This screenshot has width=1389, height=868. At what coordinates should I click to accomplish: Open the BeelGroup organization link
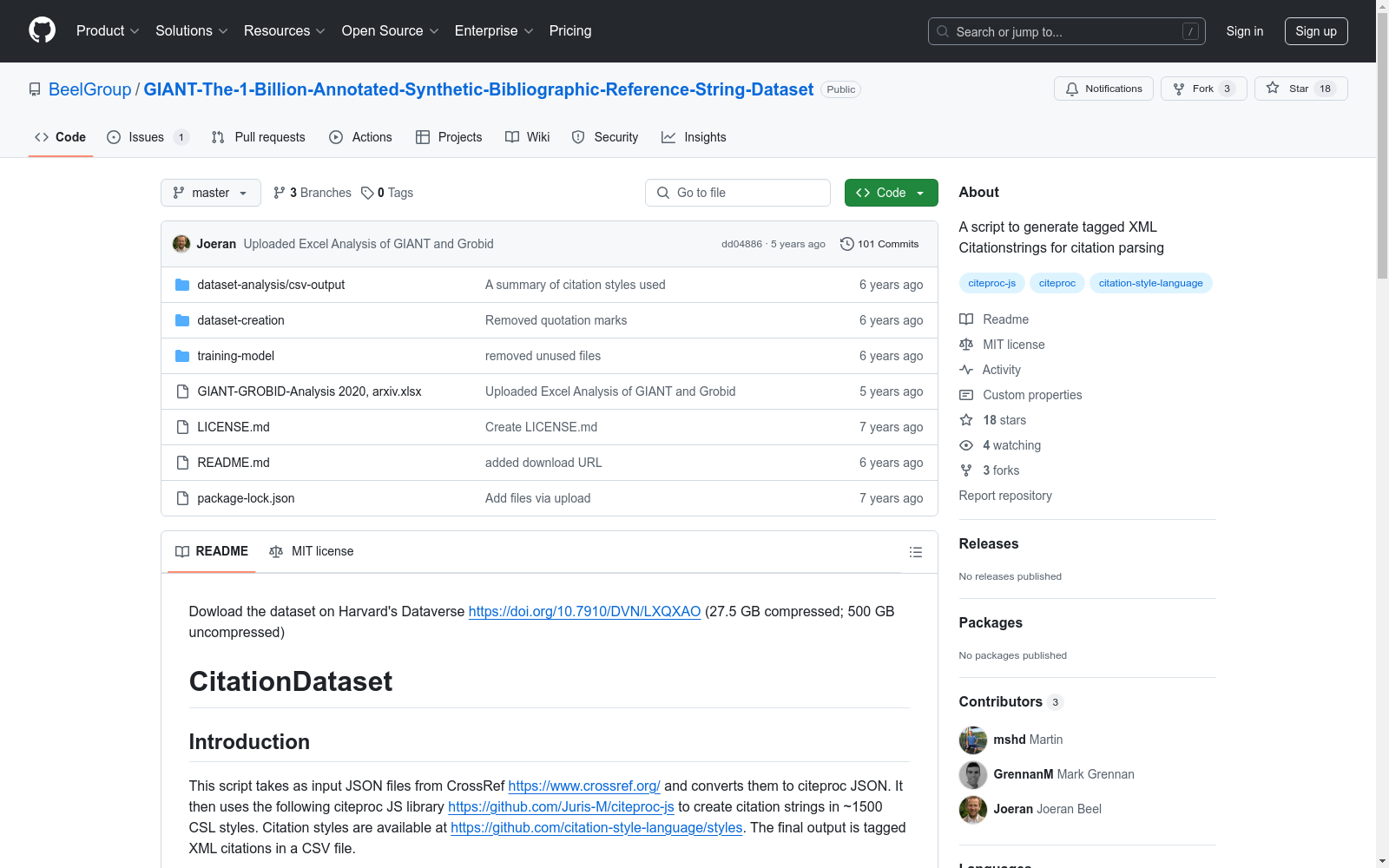pyautogui.click(x=90, y=89)
